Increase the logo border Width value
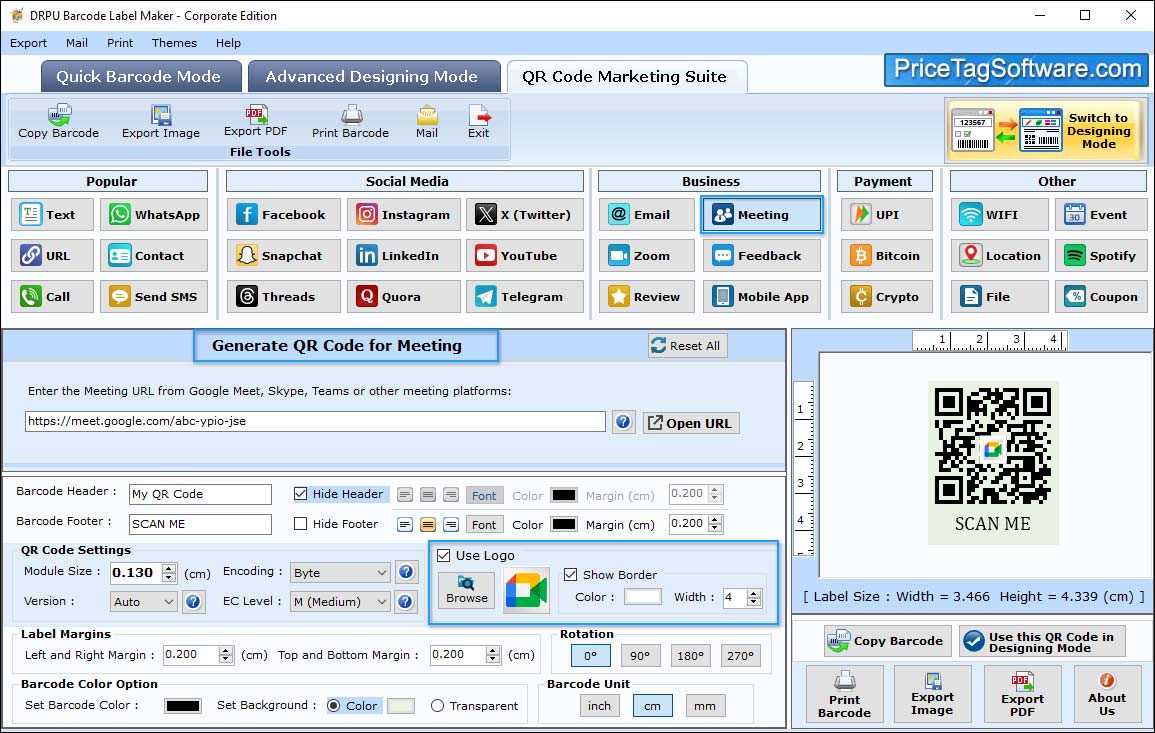Screen dimensions: 1155x733 [x=754, y=593]
